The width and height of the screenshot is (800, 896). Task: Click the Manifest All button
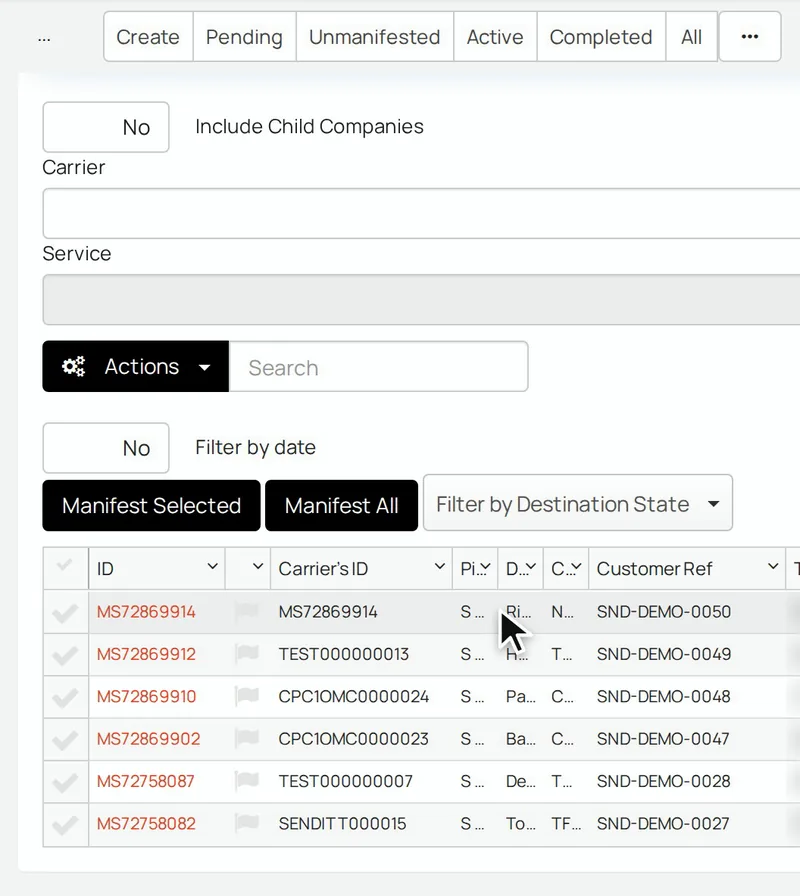(x=342, y=506)
